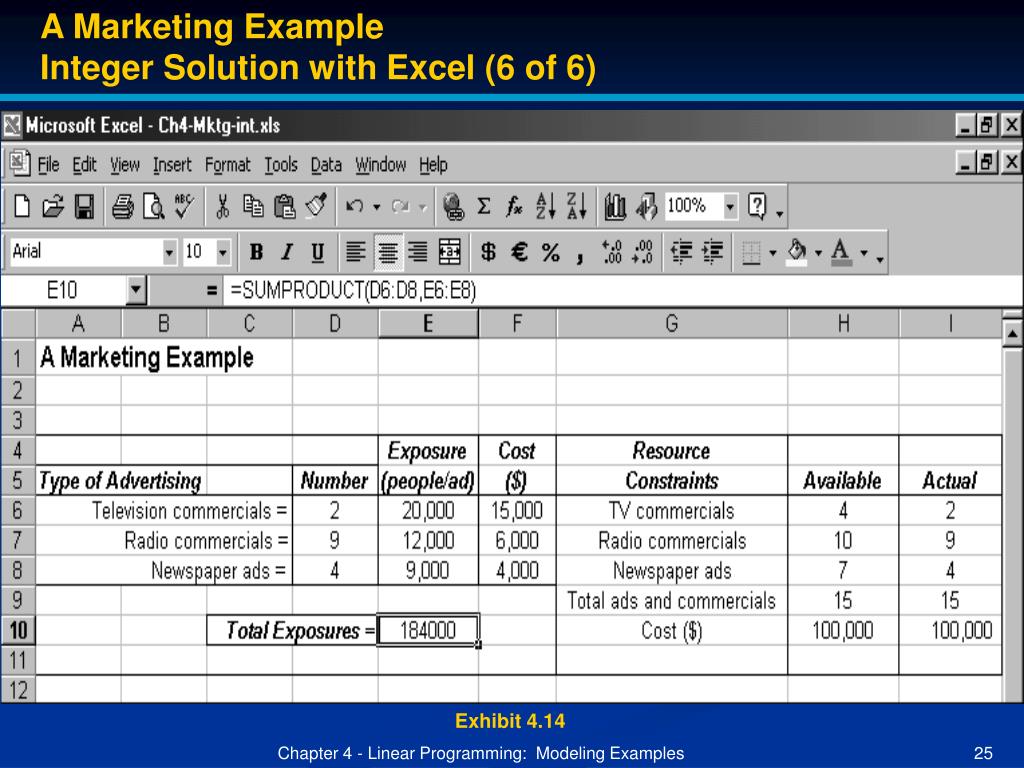Screen dimensions: 1024x768
Task: Click the SUMPRODUCT formula bar field
Action: click(620, 290)
